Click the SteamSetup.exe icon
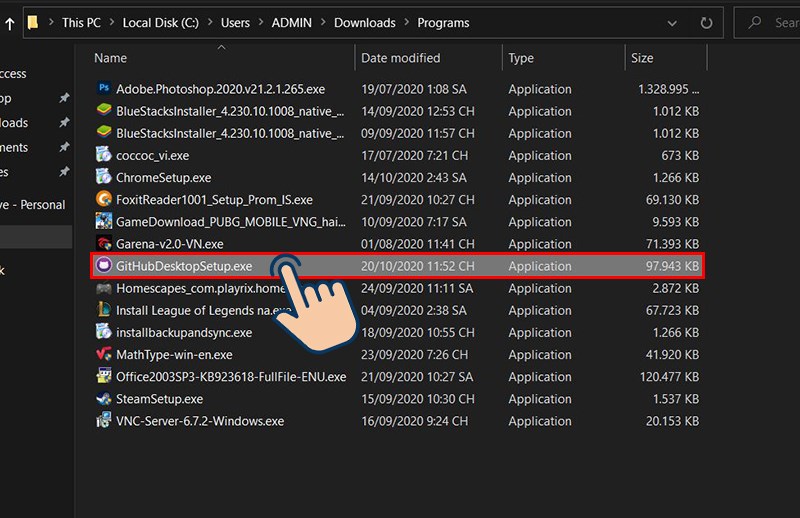800x518 pixels. pos(104,399)
